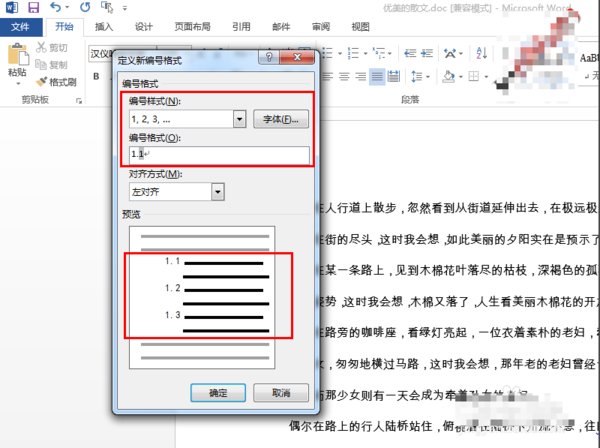This screenshot has height=448, width=600.
Task: Click the numbering list icon
Action: (354, 53)
